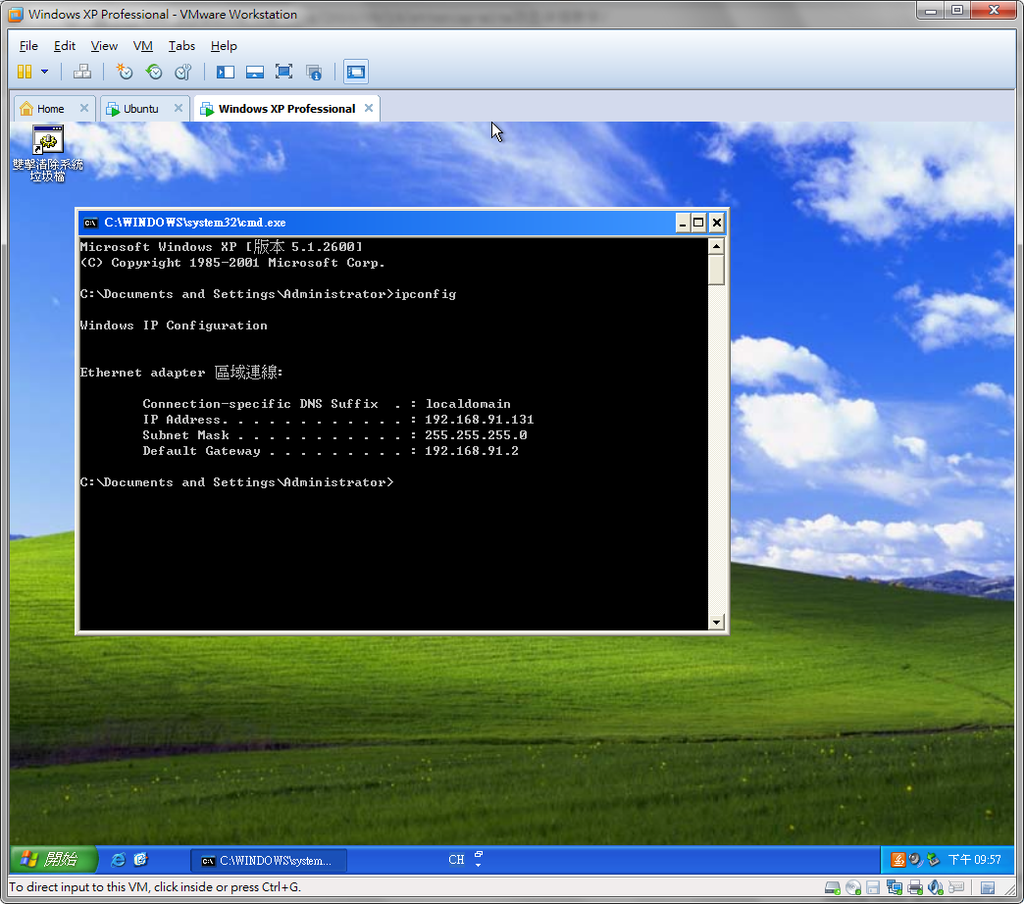Click the localdomain DNS suffix text
Screen dimensions: 1024x904
pos(468,404)
